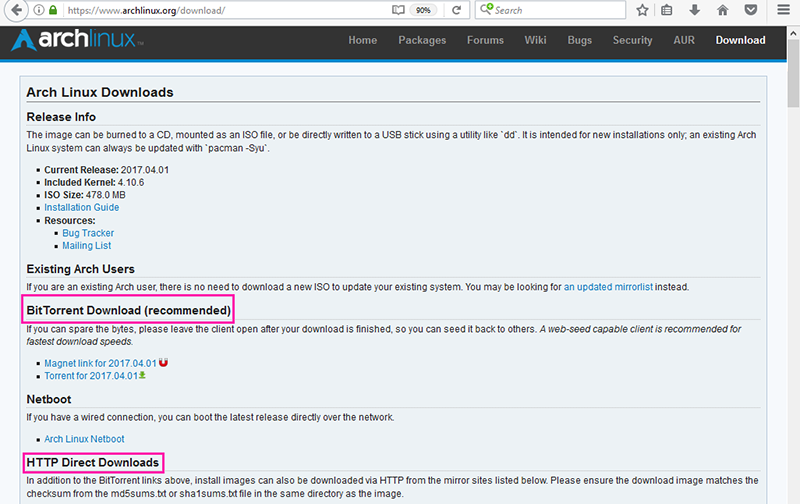Open the Firefox hamburger menu

[x=784, y=10]
